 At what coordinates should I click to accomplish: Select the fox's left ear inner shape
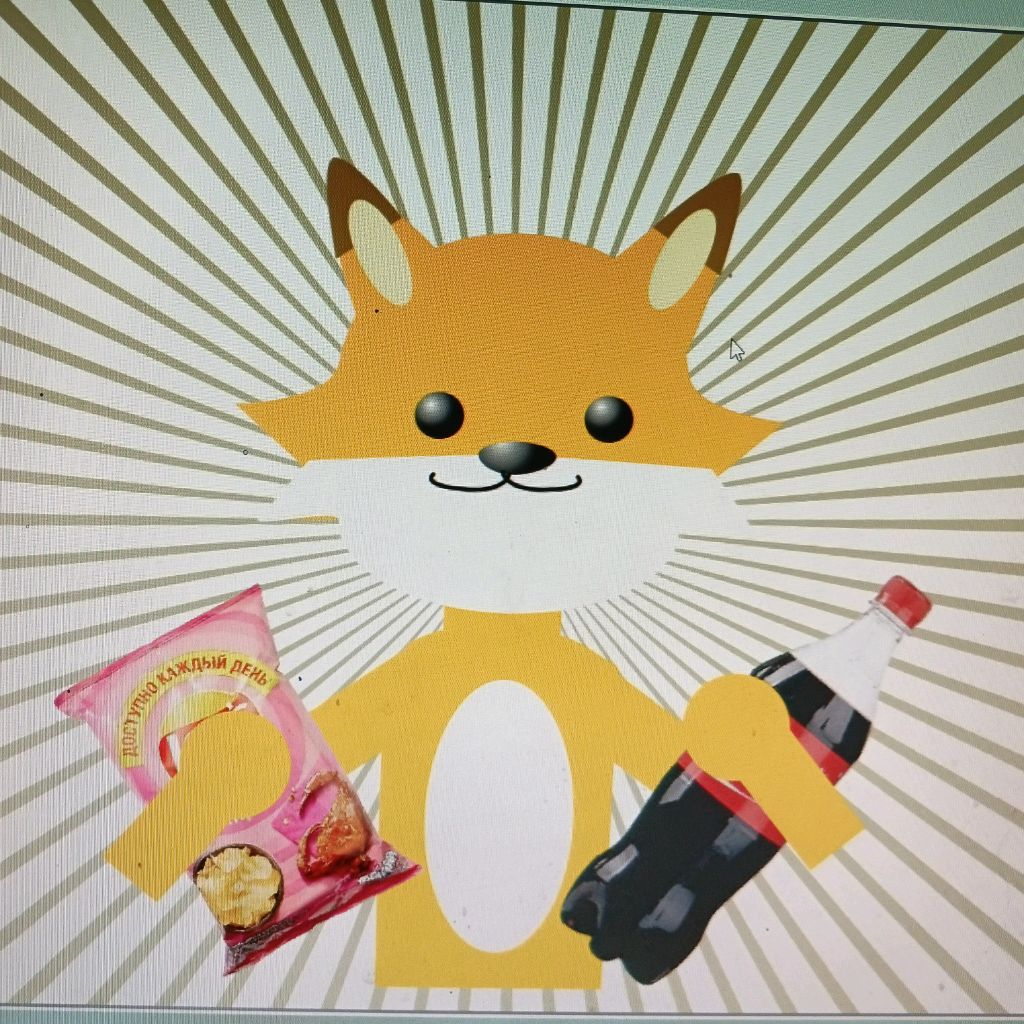click(x=379, y=252)
